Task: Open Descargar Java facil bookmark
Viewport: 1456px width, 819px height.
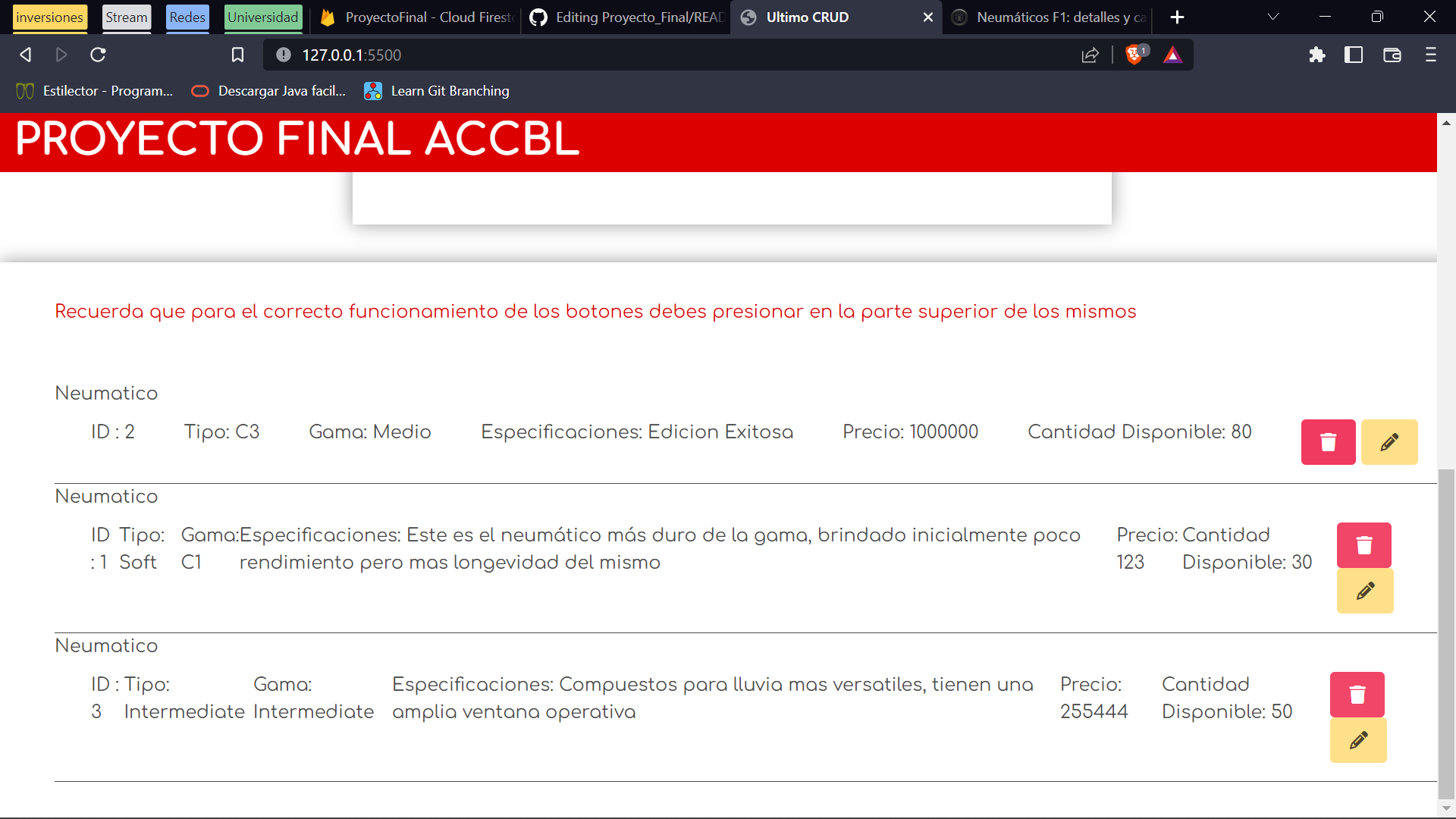Action: (x=268, y=91)
